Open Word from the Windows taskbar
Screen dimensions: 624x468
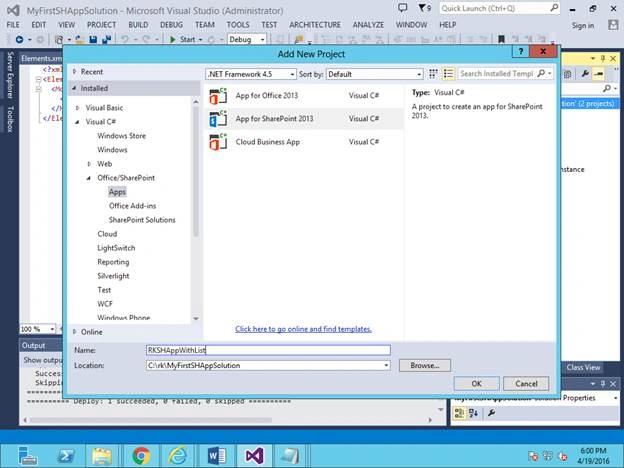216,456
